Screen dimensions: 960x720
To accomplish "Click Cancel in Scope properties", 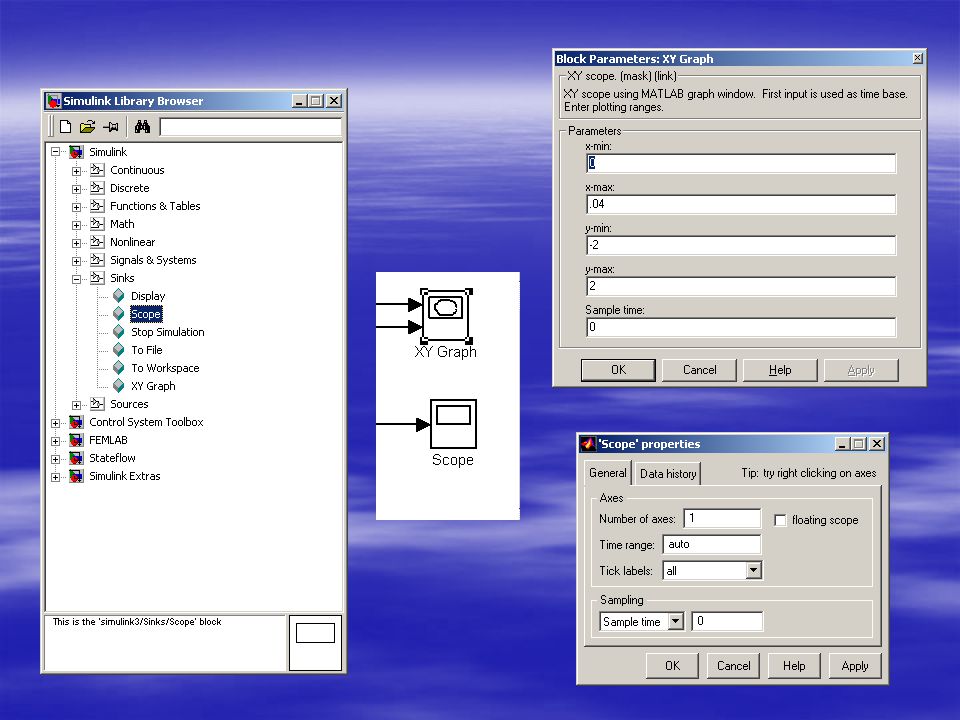I will pos(733,666).
